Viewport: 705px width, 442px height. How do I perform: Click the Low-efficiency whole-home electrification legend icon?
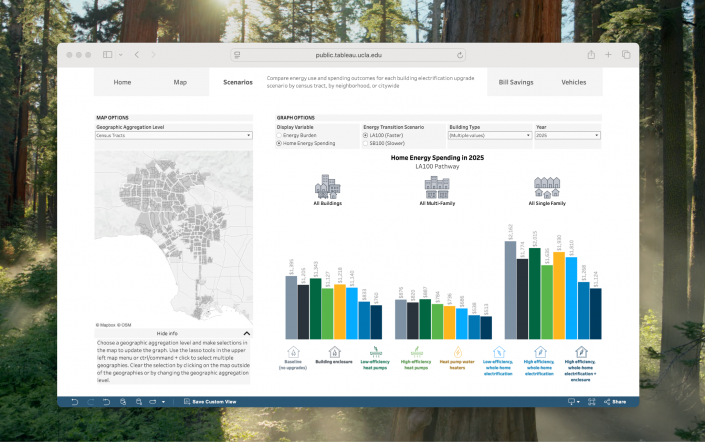[x=499, y=352]
